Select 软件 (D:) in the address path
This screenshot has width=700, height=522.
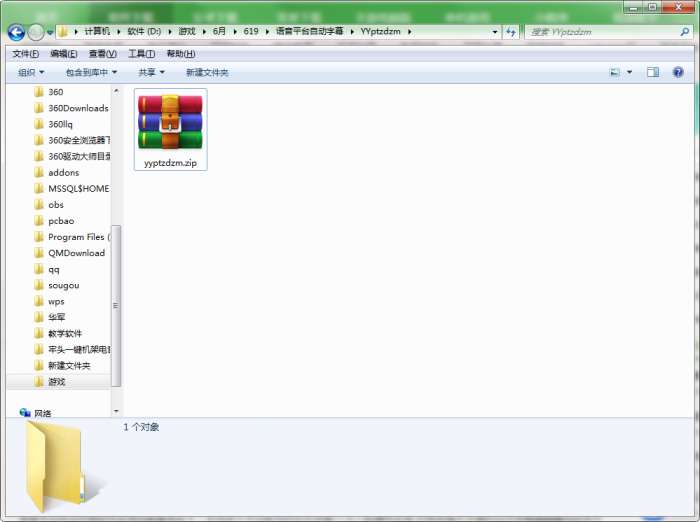click(144, 31)
